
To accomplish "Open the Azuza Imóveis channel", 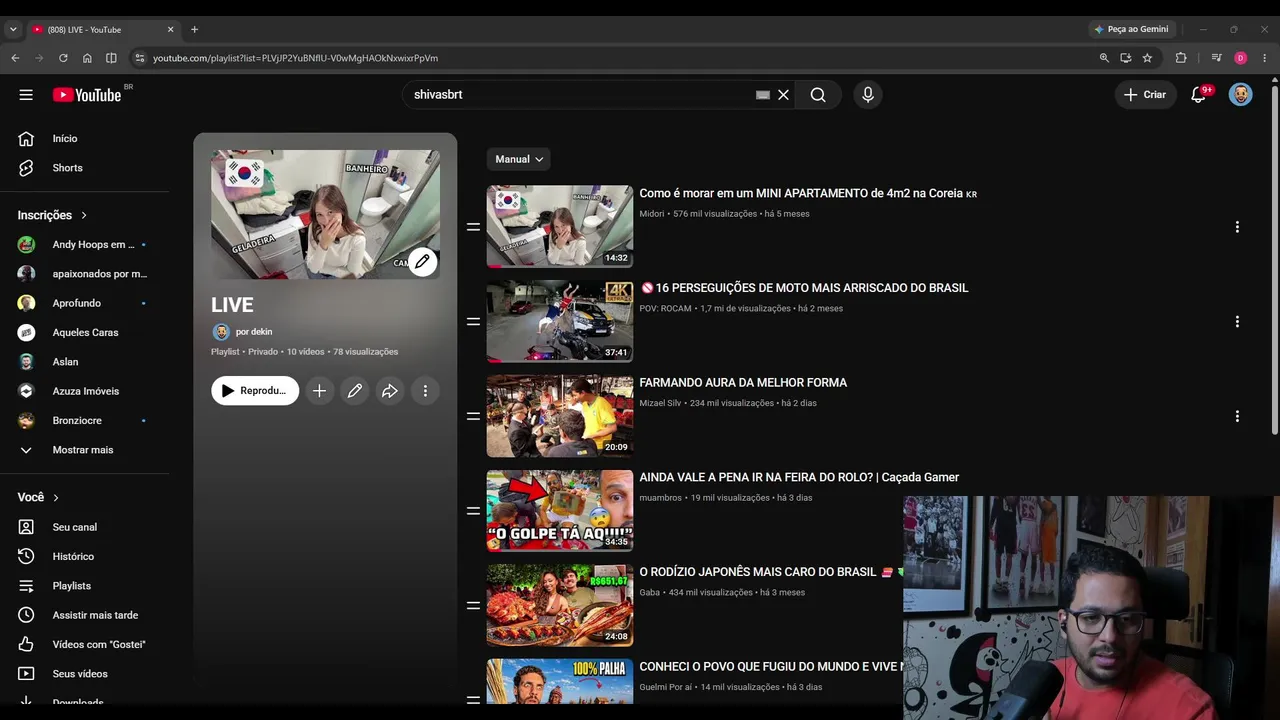I will coord(85,391).
